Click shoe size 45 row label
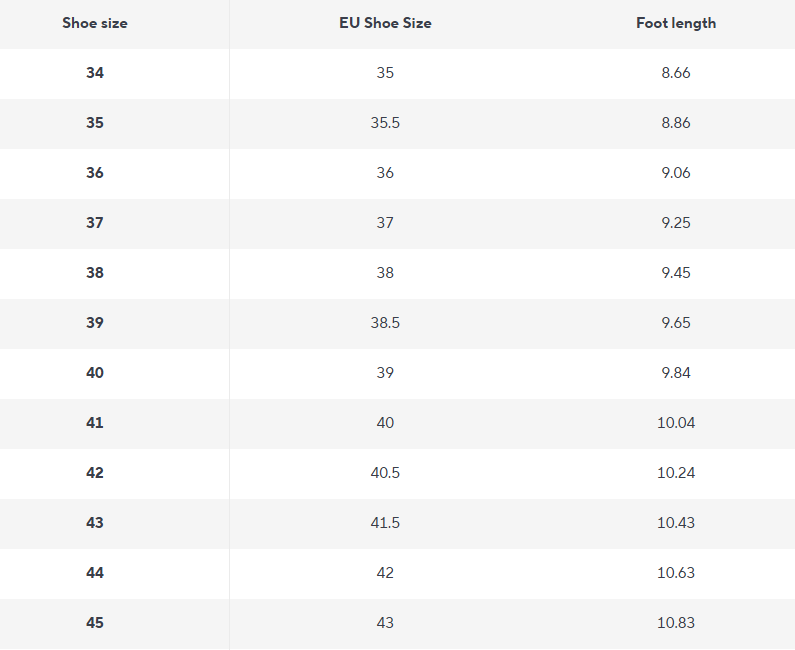The height and width of the screenshot is (650, 795). [x=95, y=623]
